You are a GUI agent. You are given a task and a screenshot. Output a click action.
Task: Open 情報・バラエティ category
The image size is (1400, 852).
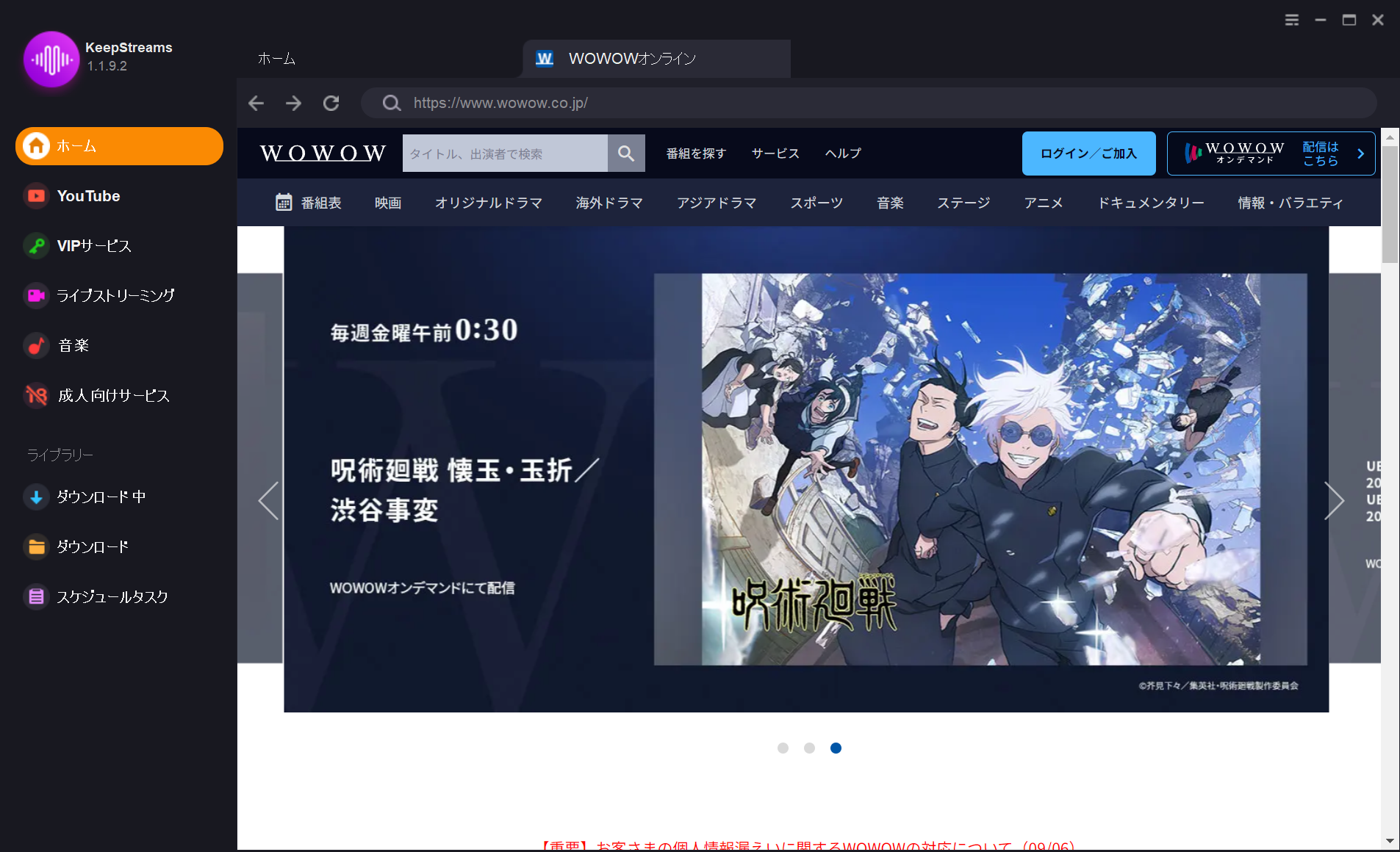(x=1290, y=203)
